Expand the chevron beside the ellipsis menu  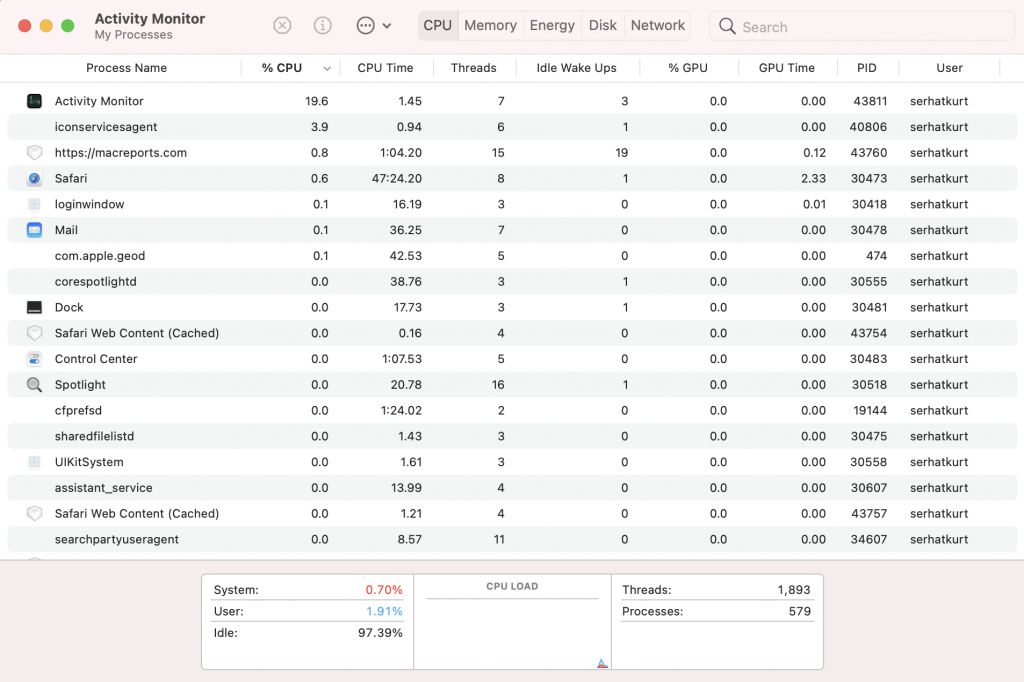click(387, 26)
